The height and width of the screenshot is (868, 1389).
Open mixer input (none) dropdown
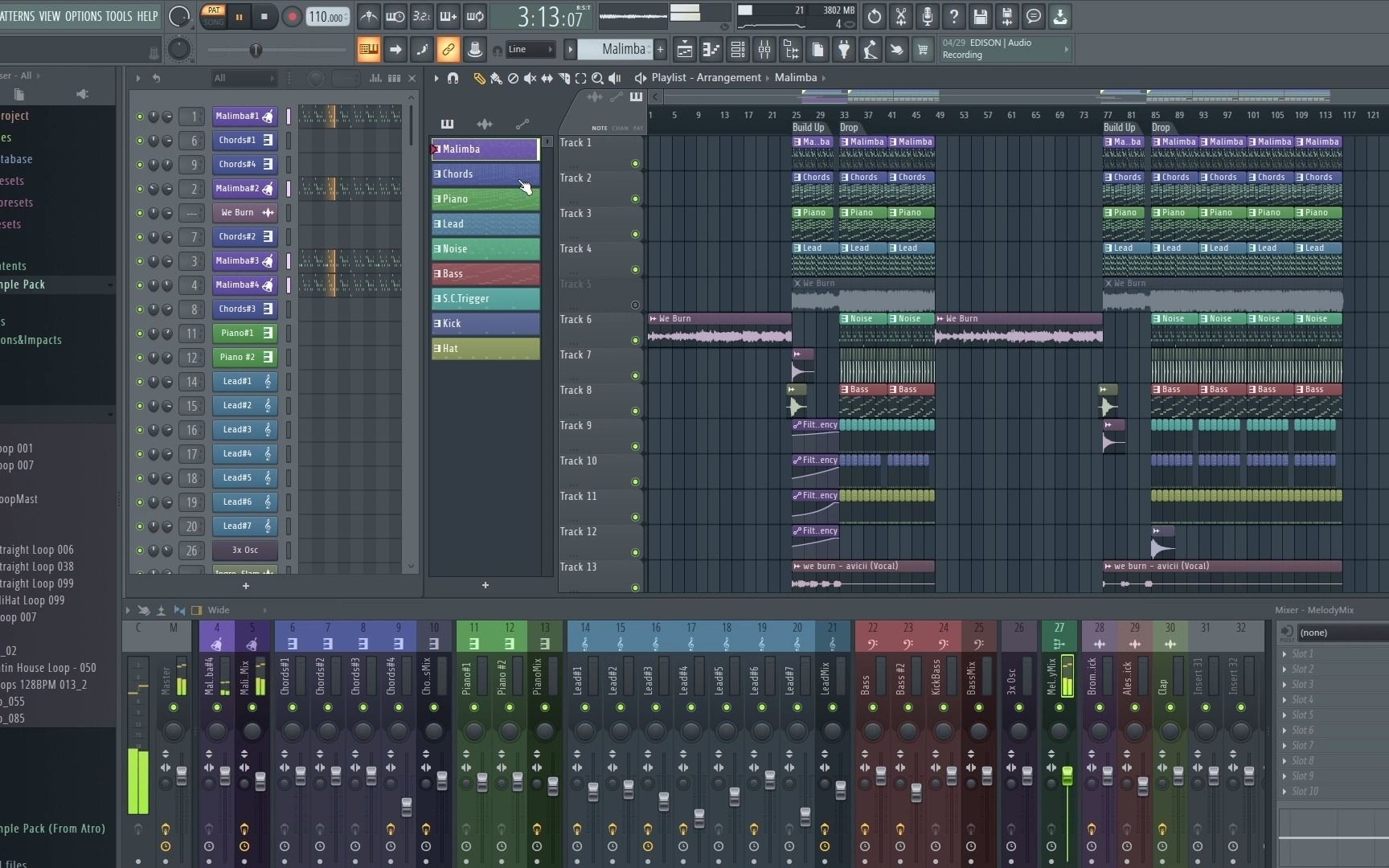point(1342,633)
